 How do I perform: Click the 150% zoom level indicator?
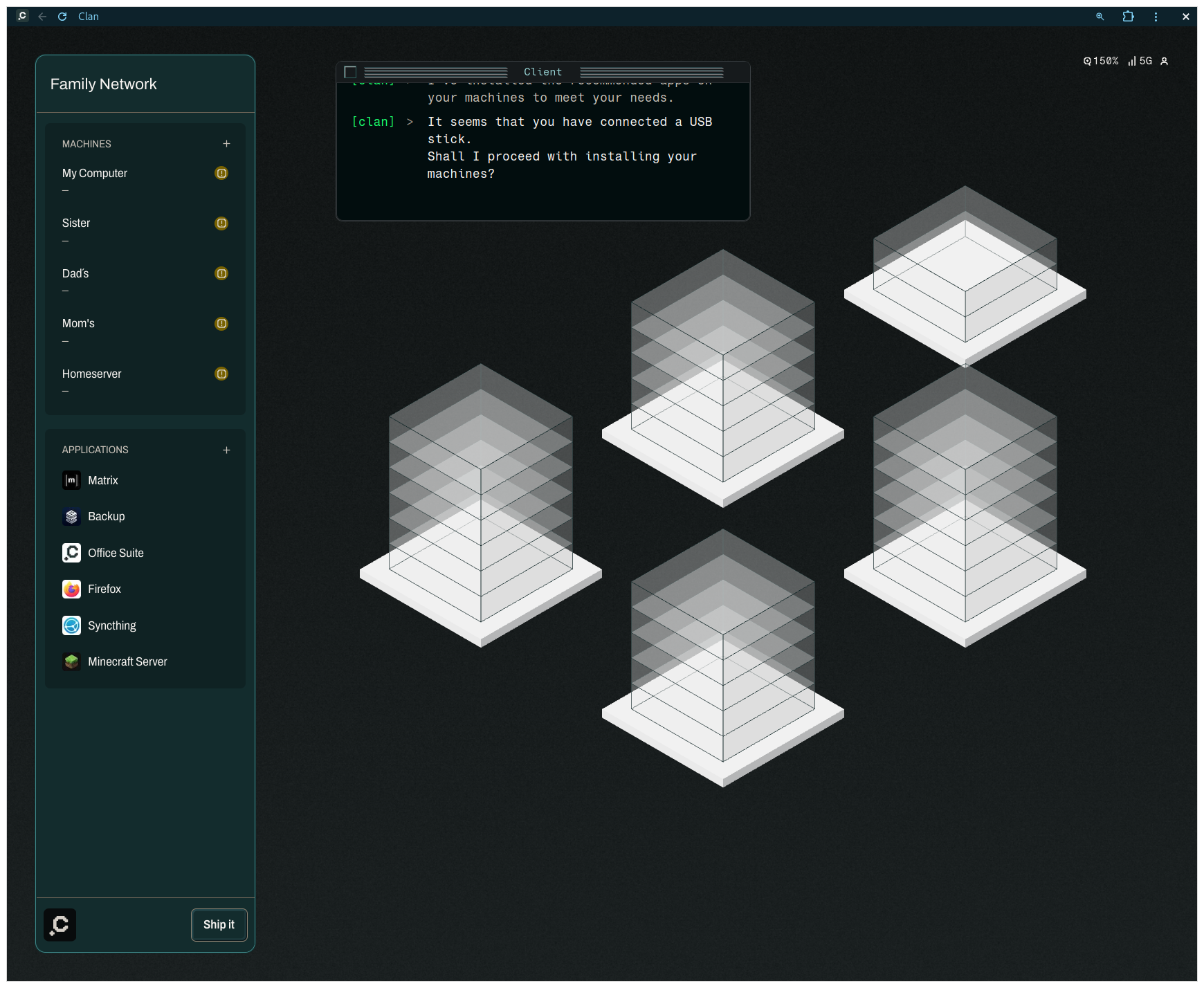tap(1101, 61)
